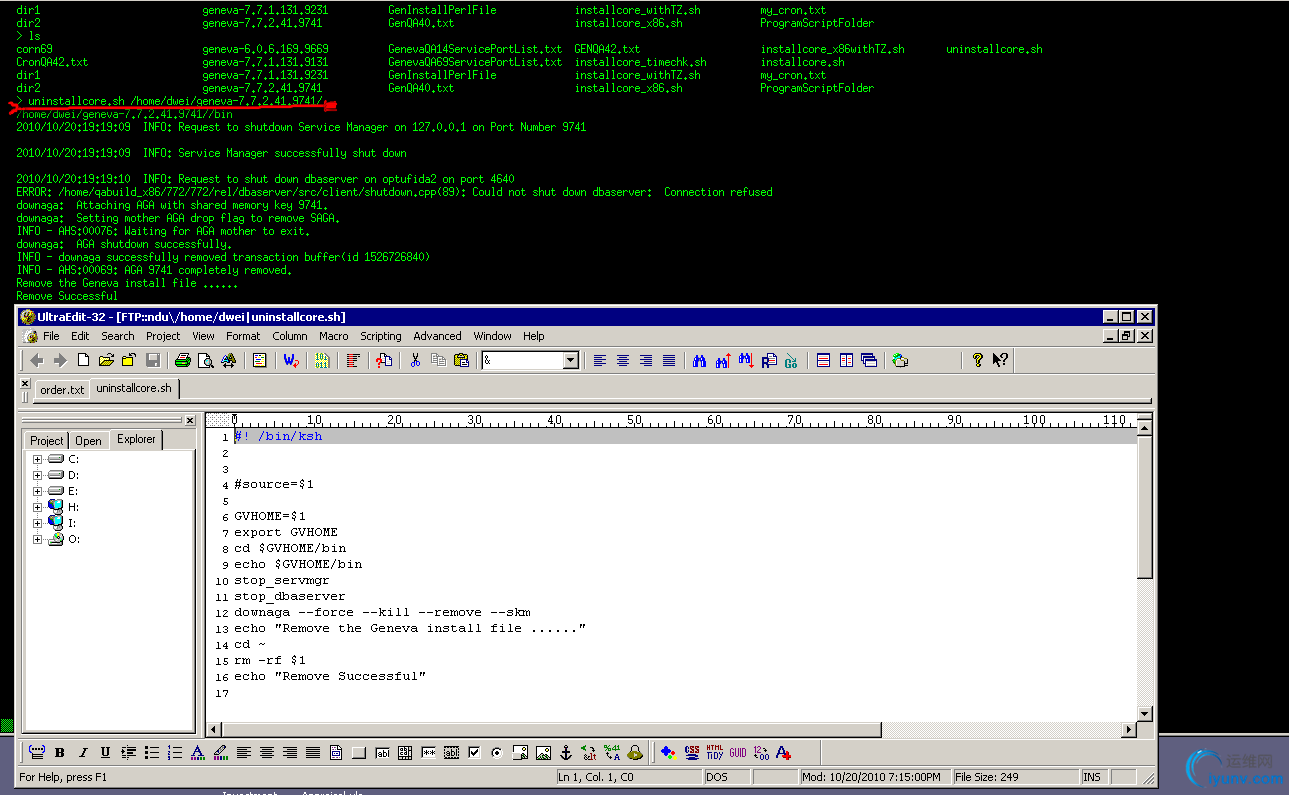Open the Scripting menu
The image size is (1289, 795).
point(380,336)
